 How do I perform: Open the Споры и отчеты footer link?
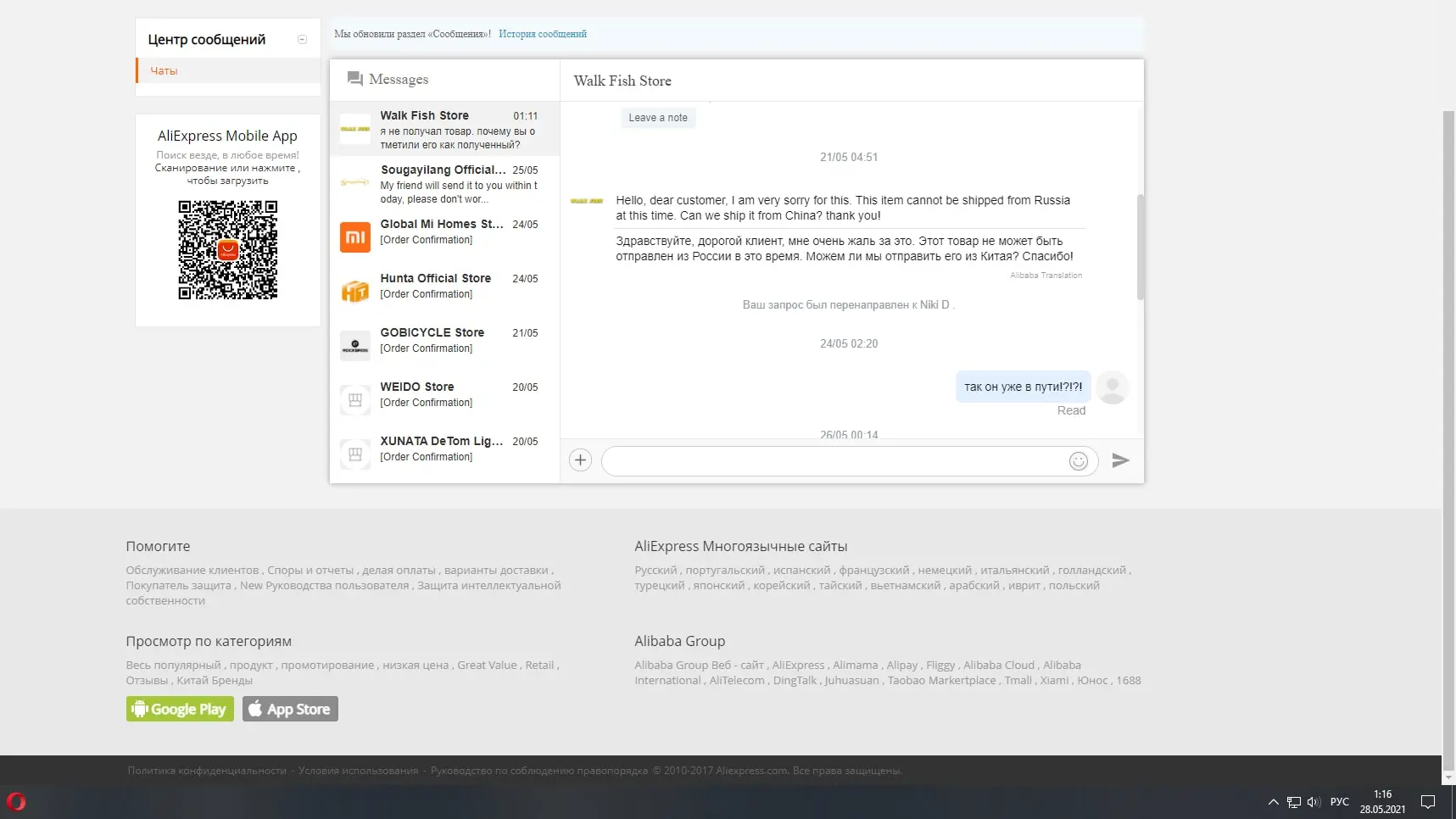tap(310, 570)
